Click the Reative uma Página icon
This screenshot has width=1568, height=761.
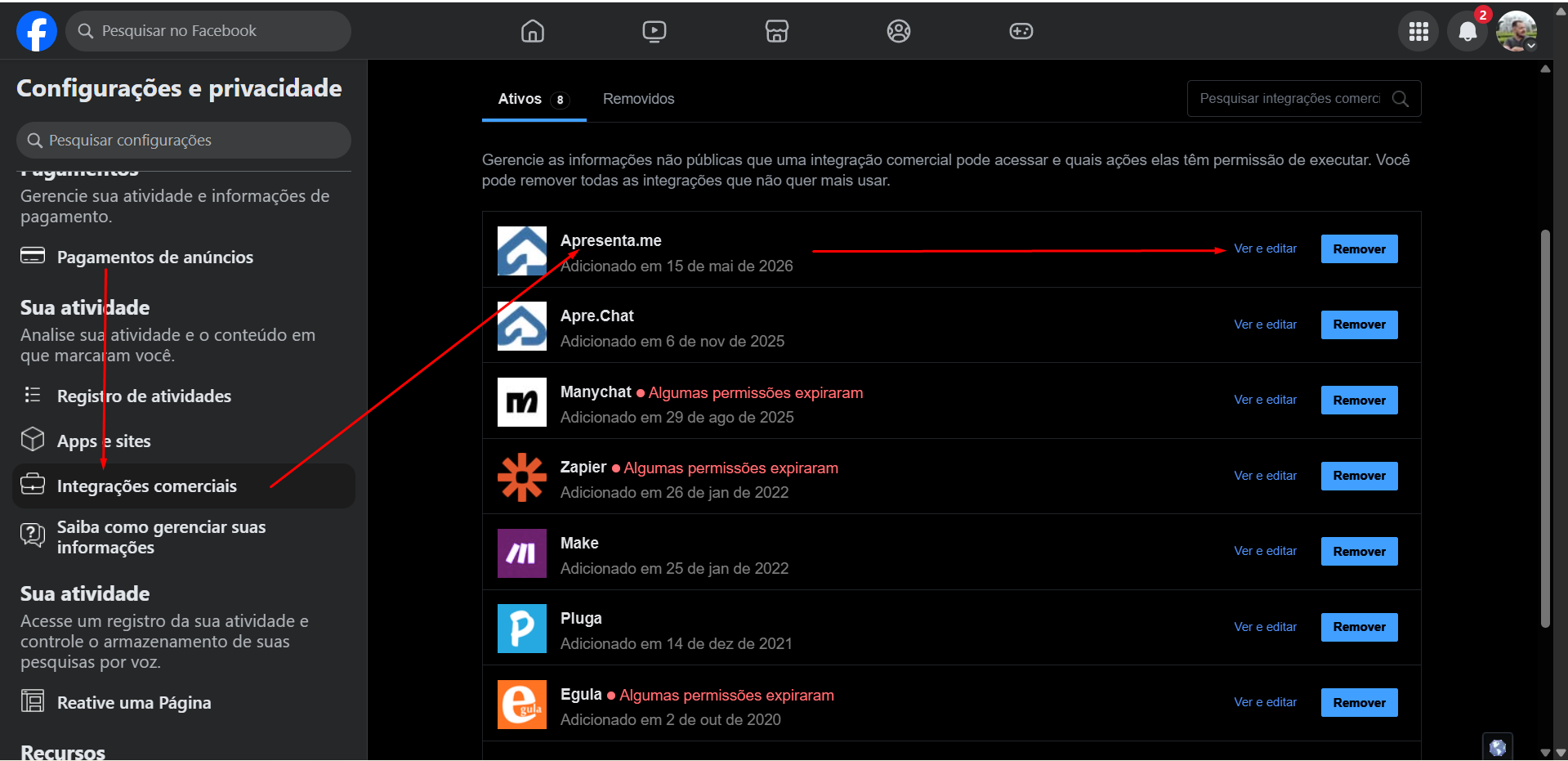[33, 701]
